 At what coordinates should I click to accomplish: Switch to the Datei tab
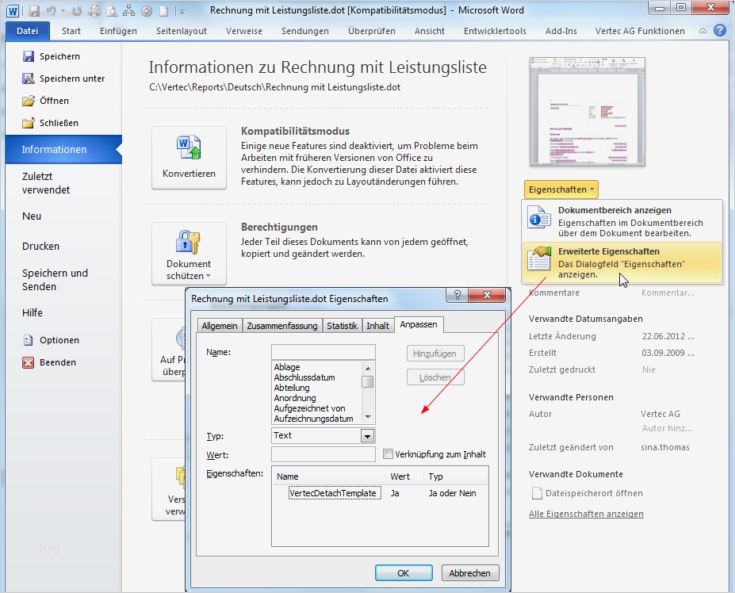[x=27, y=31]
